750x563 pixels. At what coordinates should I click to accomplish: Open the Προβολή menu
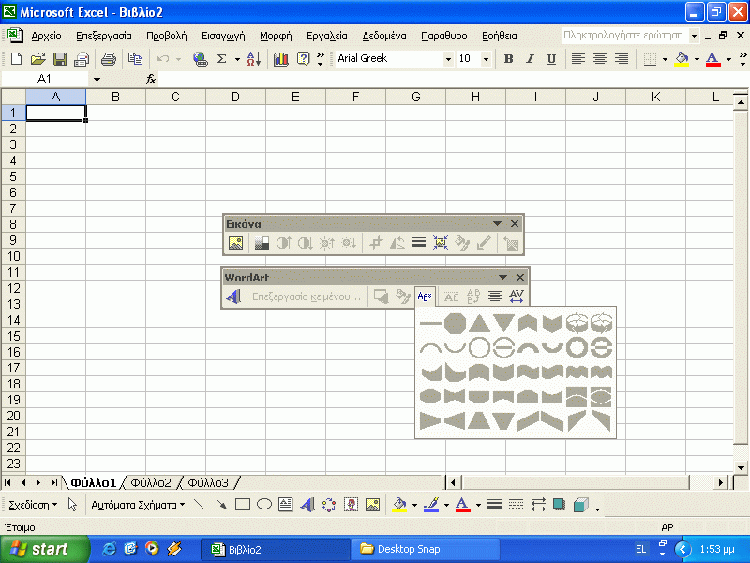pyautogui.click(x=166, y=36)
